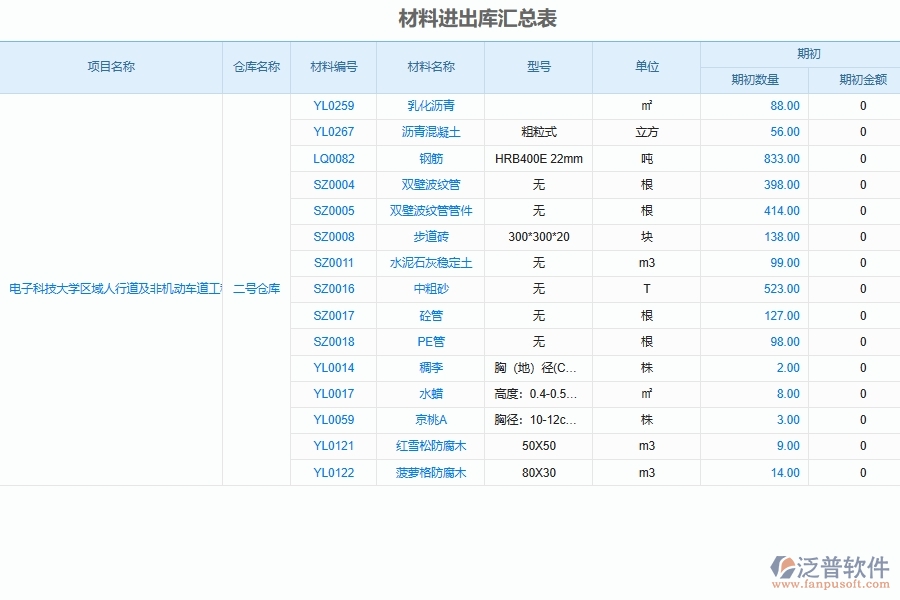
Task: Click the 期初 group header
Action: (800, 53)
